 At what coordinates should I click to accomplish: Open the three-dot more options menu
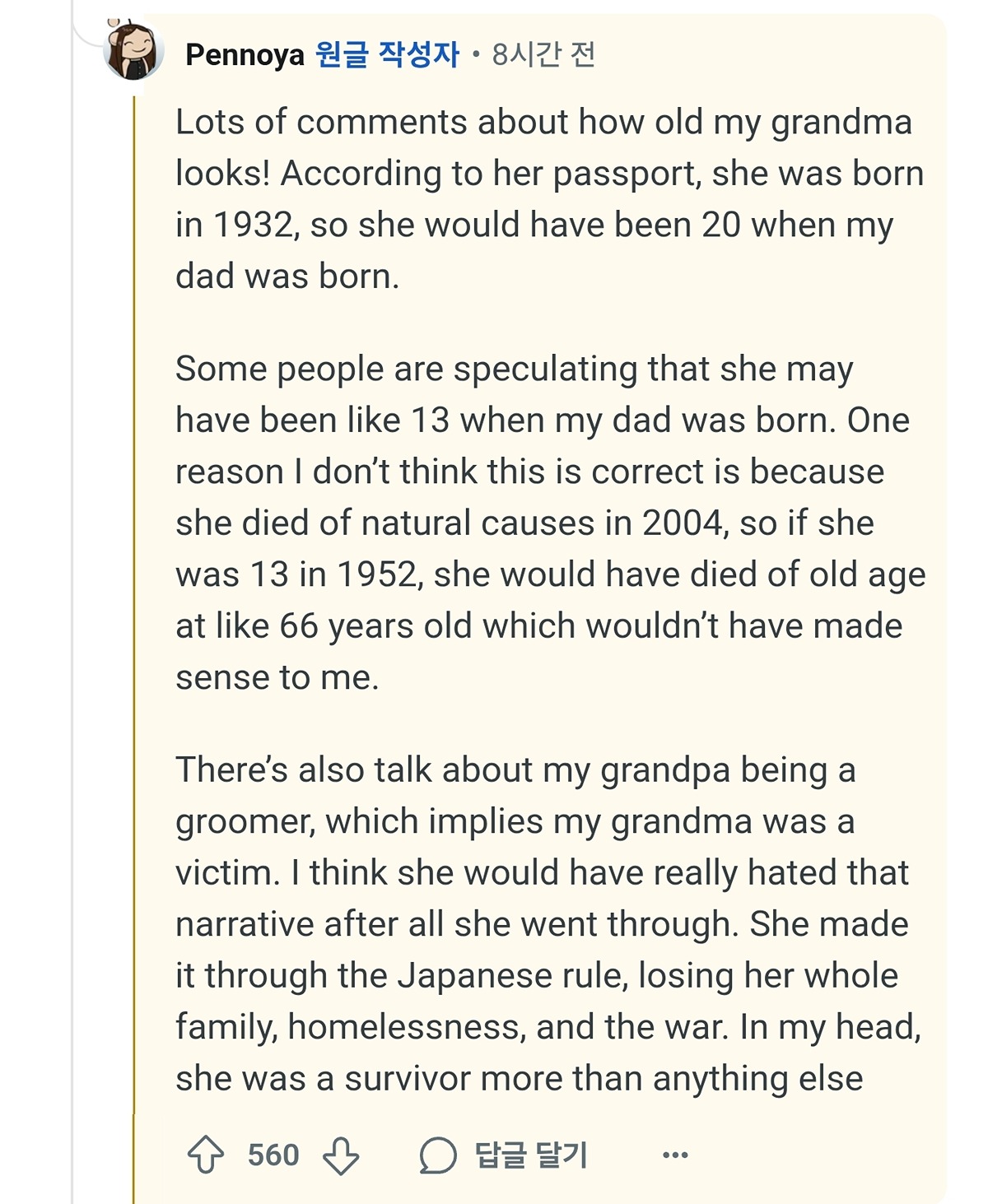point(675,1155)
